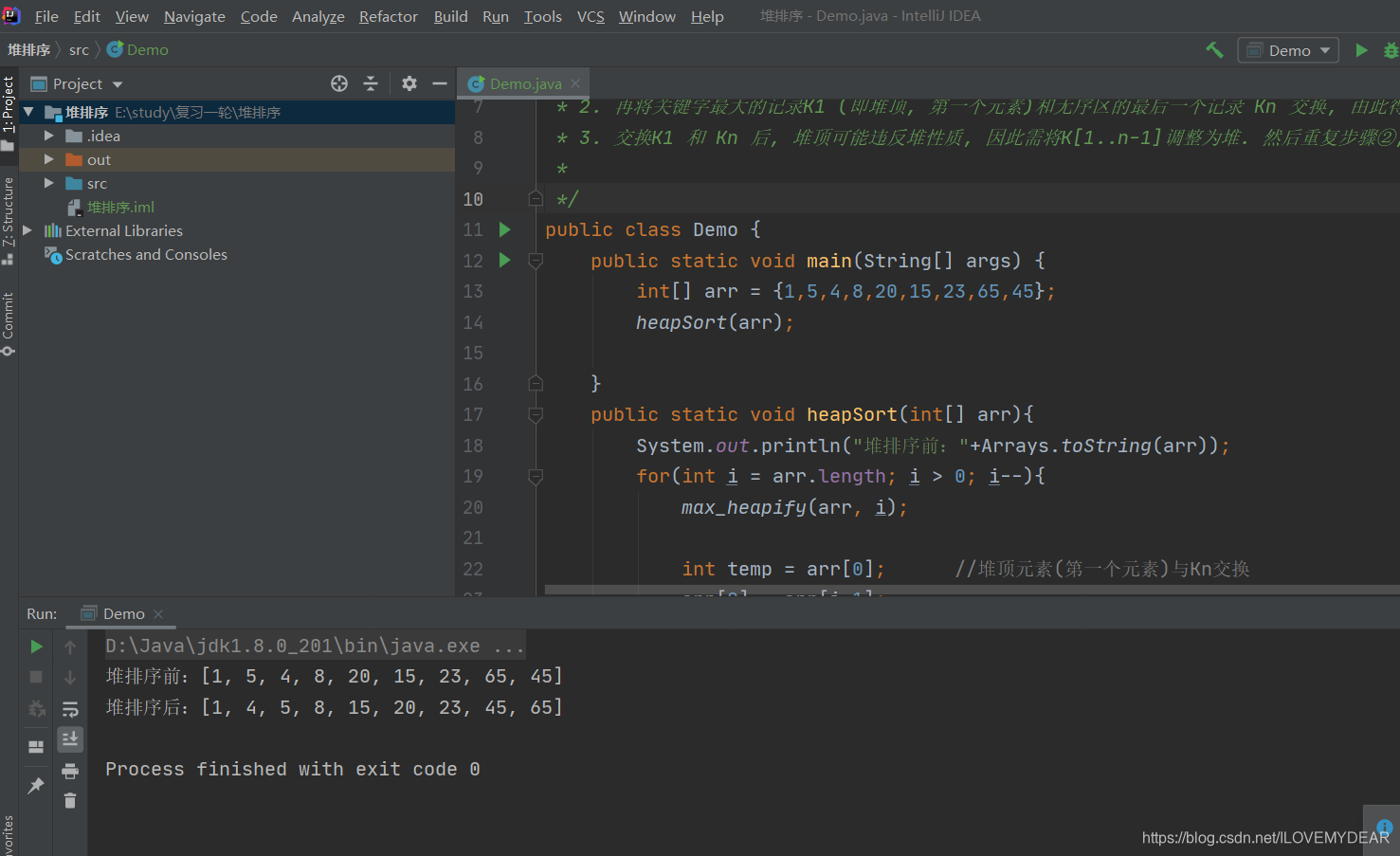The width and height of the screenshot is (1400, 856).
Task: Click the pin tab icon in Run panel
Action: click(x=36, y=785)
